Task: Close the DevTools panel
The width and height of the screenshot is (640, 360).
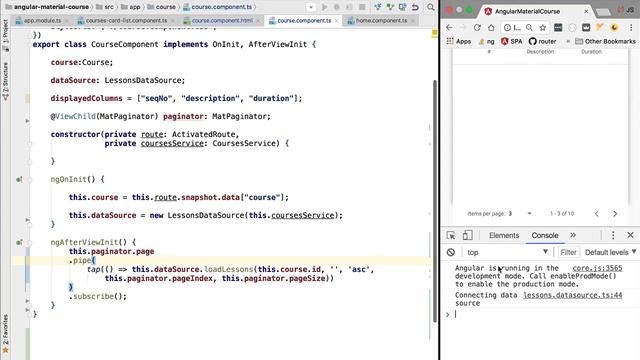Action: (630, 236)
